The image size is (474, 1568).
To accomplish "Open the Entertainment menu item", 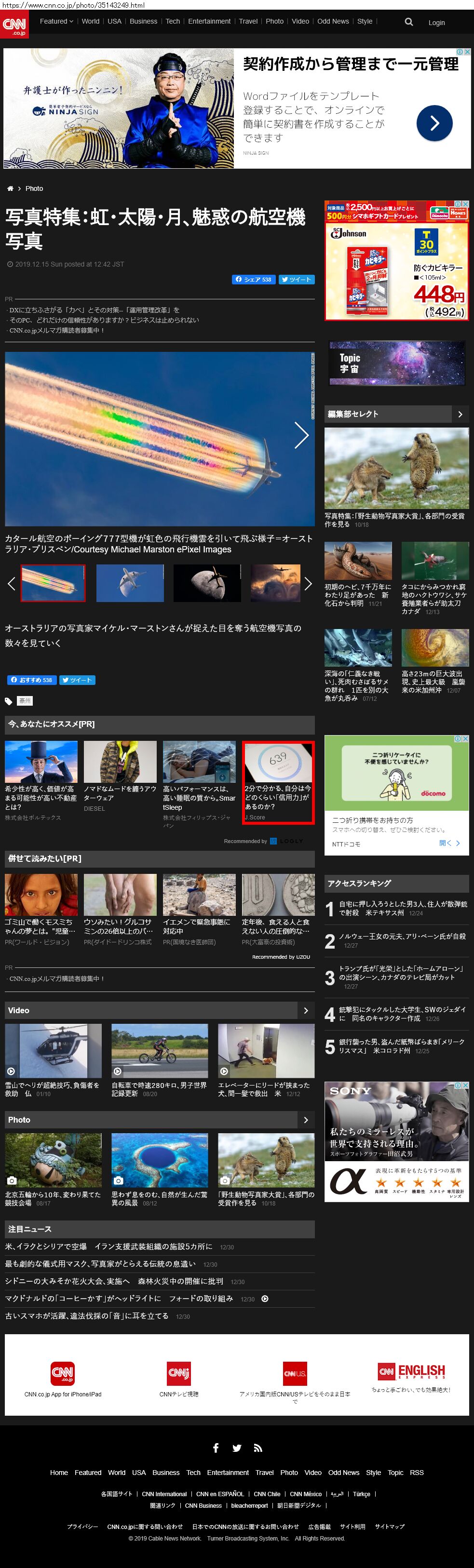I will click(x=209, y=21).
